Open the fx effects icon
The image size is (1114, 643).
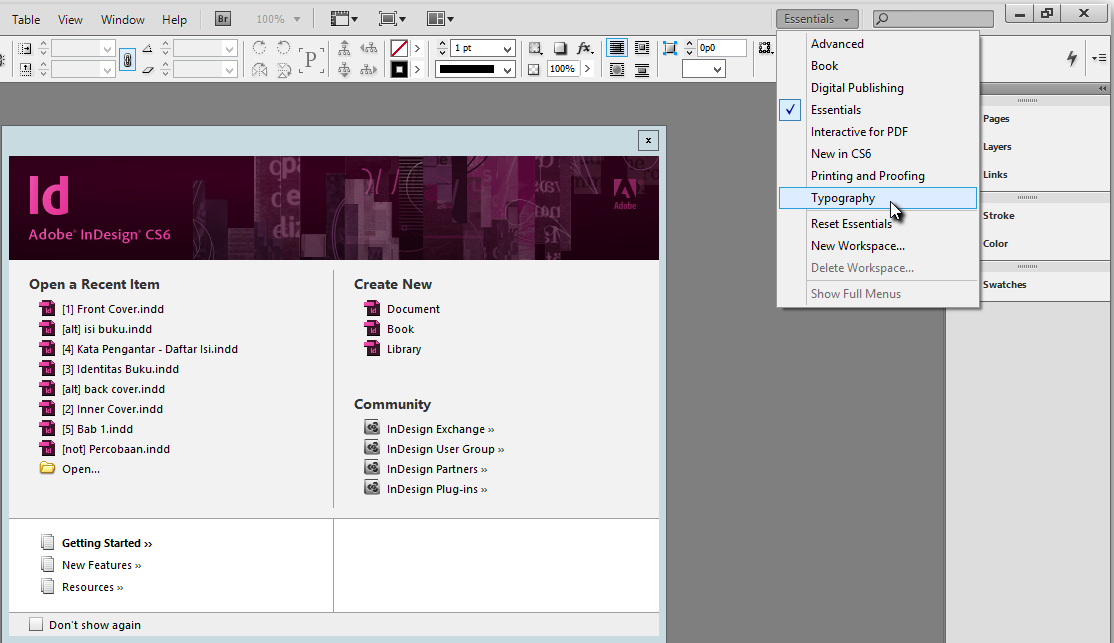tap(583, 47)
